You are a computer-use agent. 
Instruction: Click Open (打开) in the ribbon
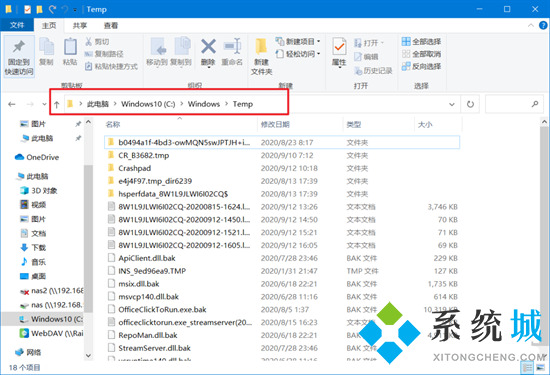pos(369,43)
